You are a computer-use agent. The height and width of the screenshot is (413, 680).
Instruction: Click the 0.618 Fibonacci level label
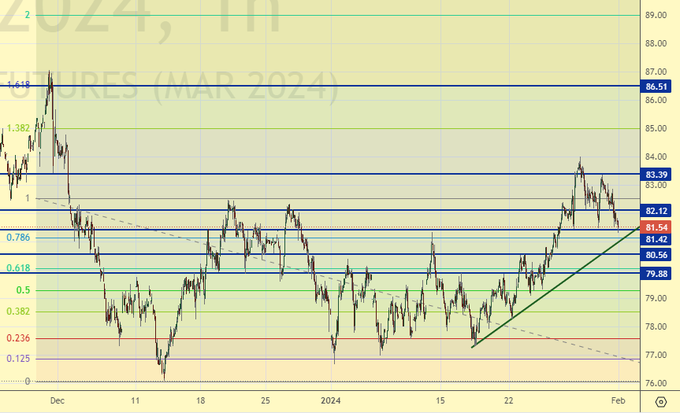[x=17, y=268]
